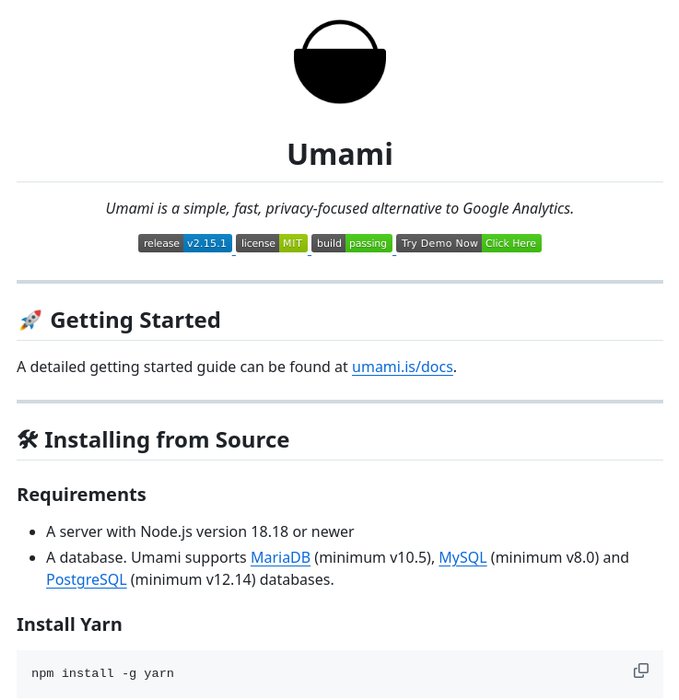Screen dimensions: 679x700
Task: Open the release v2.15.1 badge
Action: [185, 243]
